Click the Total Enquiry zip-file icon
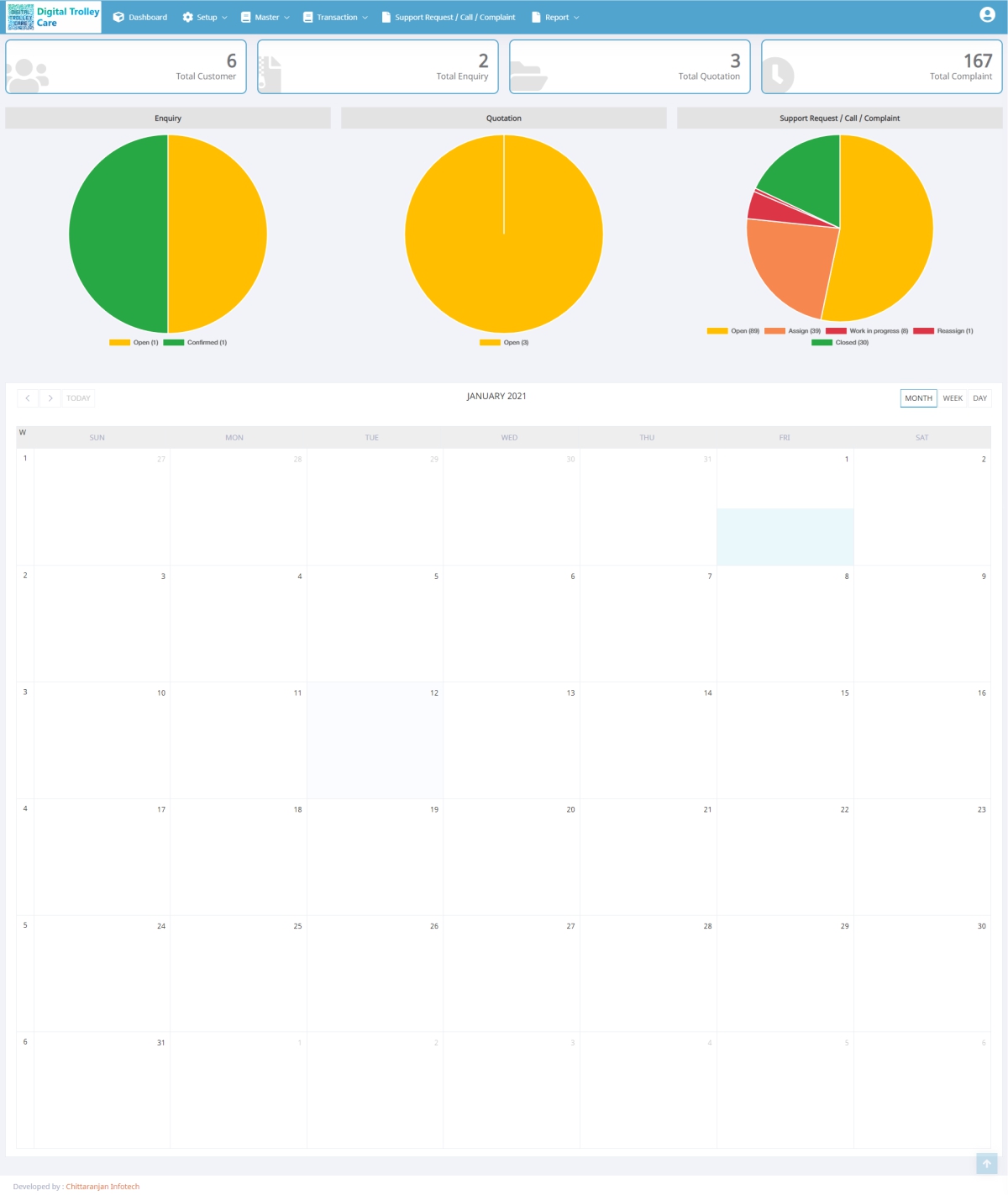Viewport: 1008px width, 1195px height. 270,74
